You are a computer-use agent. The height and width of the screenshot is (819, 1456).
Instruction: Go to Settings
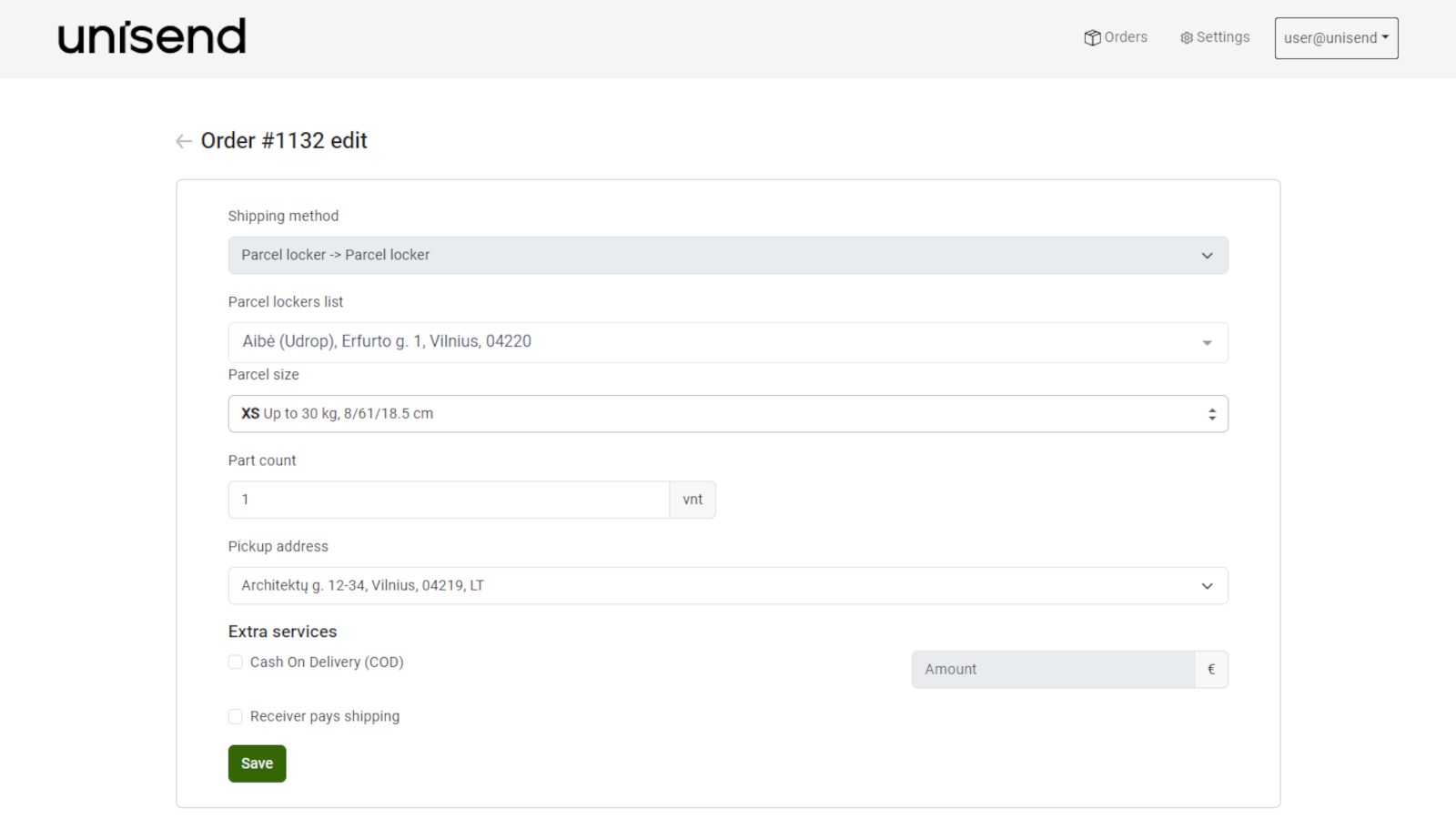(1222, 37)
